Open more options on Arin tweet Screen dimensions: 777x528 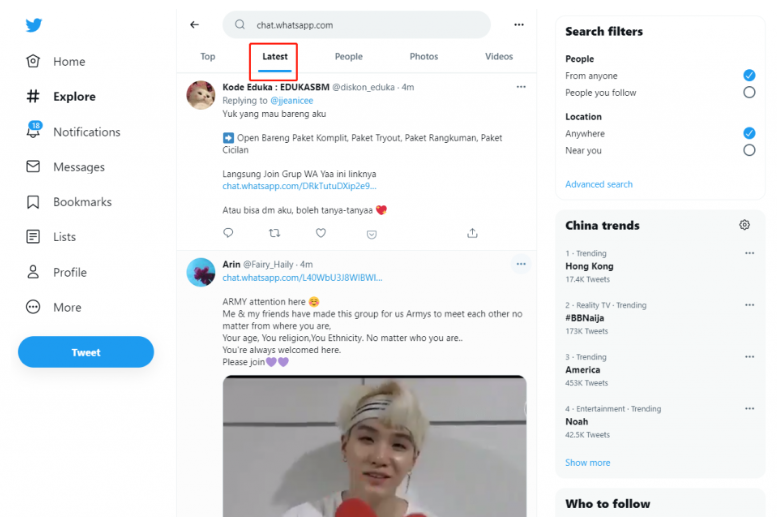pyautogui.click(x=521, y=264)
